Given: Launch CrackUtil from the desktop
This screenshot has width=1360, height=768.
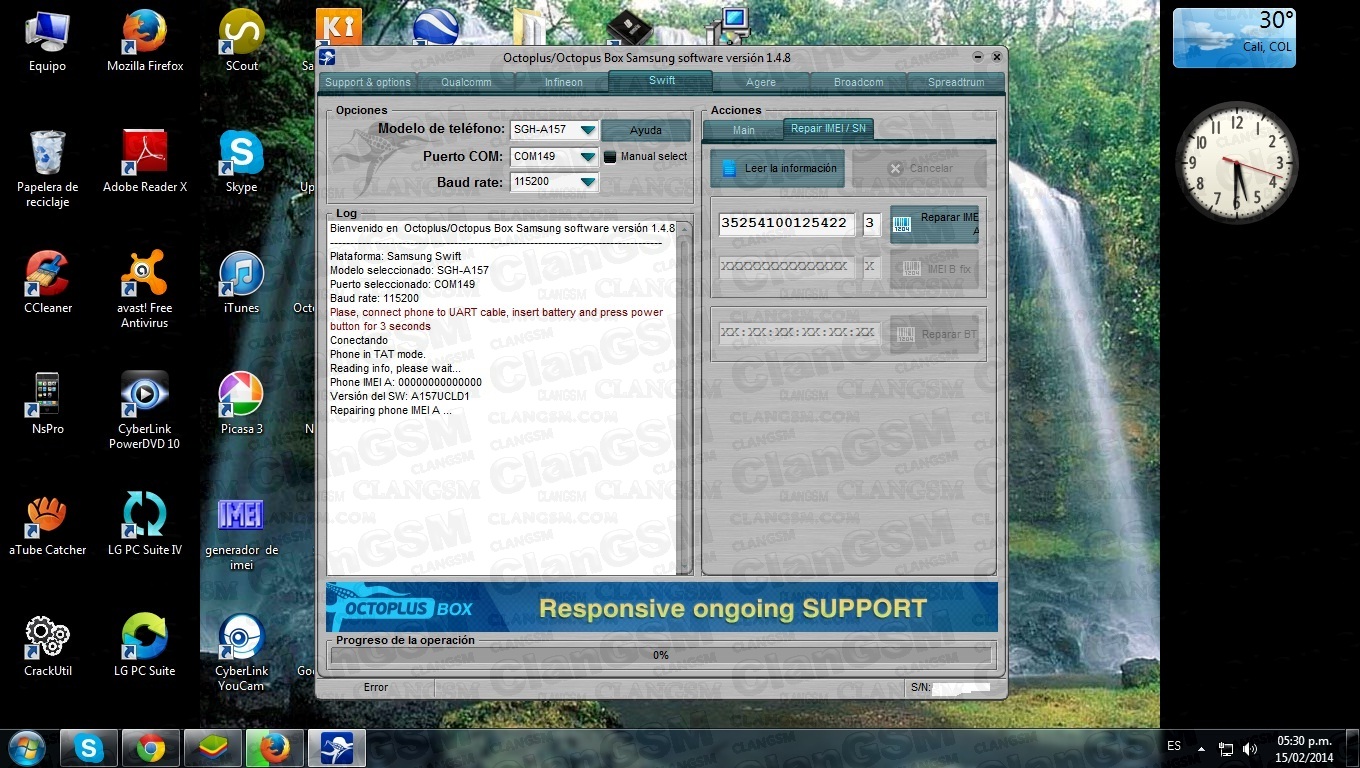Looking at the screenshot, I should [47, 646].
